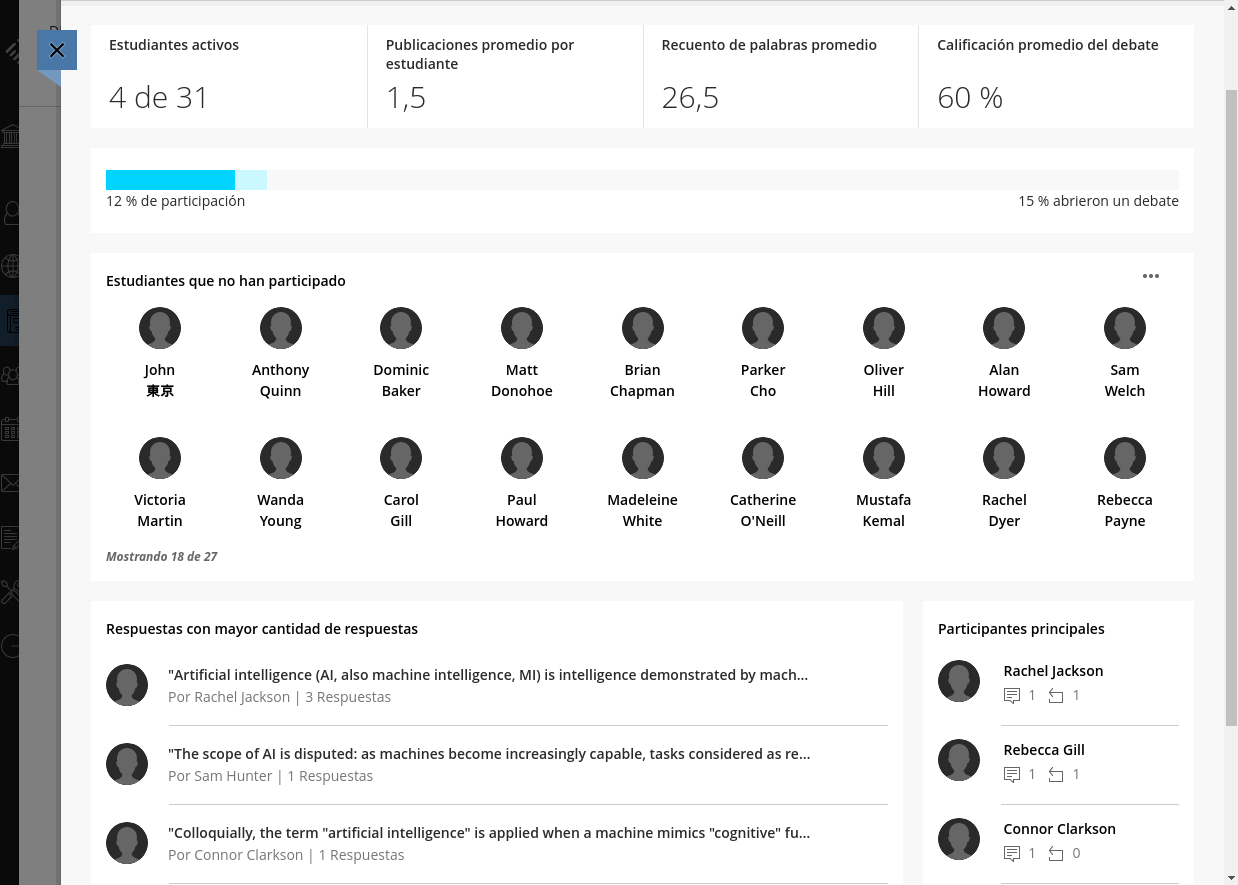The width and height of the screenshot is (1238, 885).
Task: Click the "26,5" average word count value
Action: pos(690,97)
